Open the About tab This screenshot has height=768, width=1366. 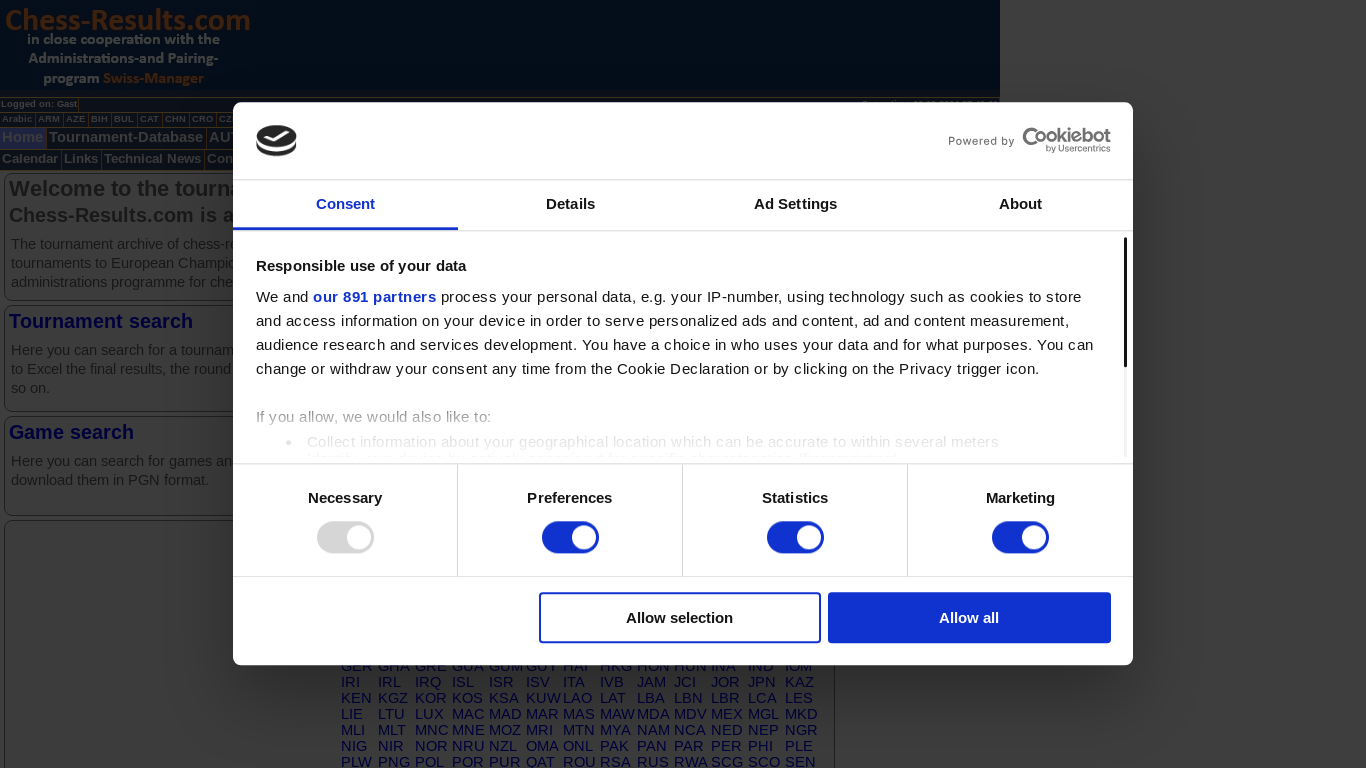[1020, 204]
